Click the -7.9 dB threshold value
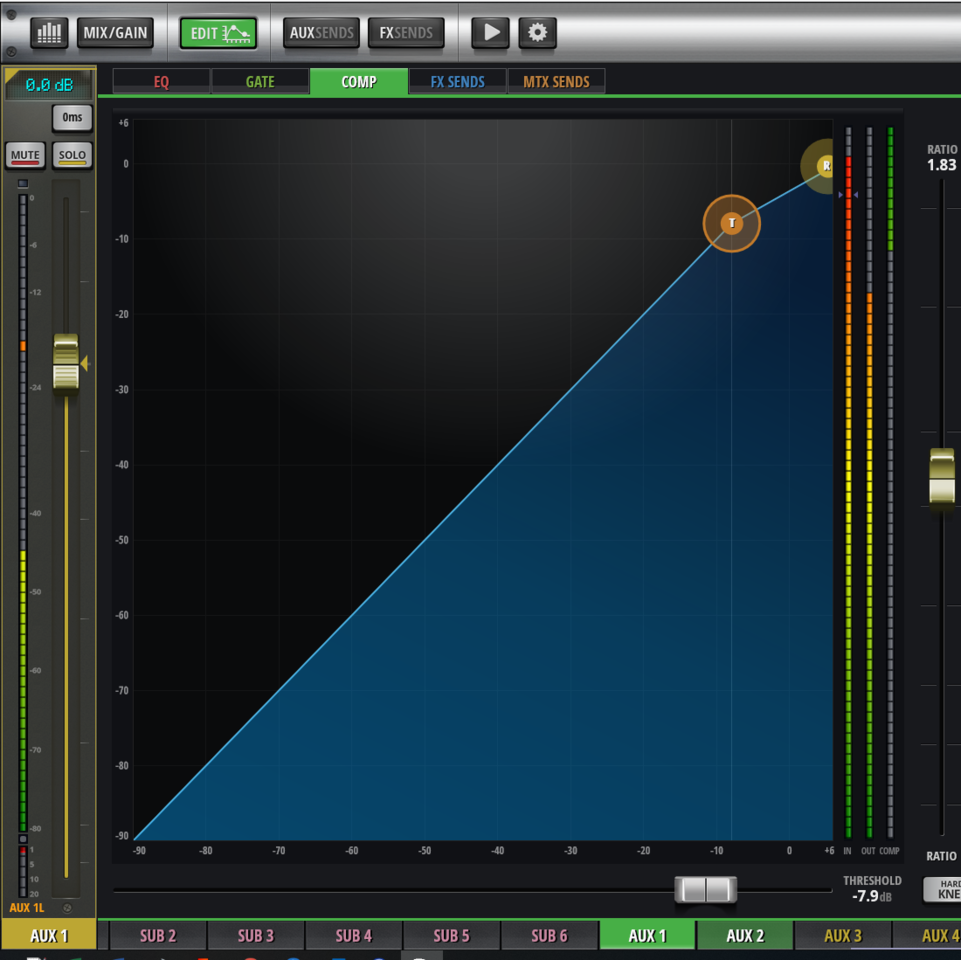Image resolution: width=961 pixels, height=960 pixels. (x=872, y=896)
